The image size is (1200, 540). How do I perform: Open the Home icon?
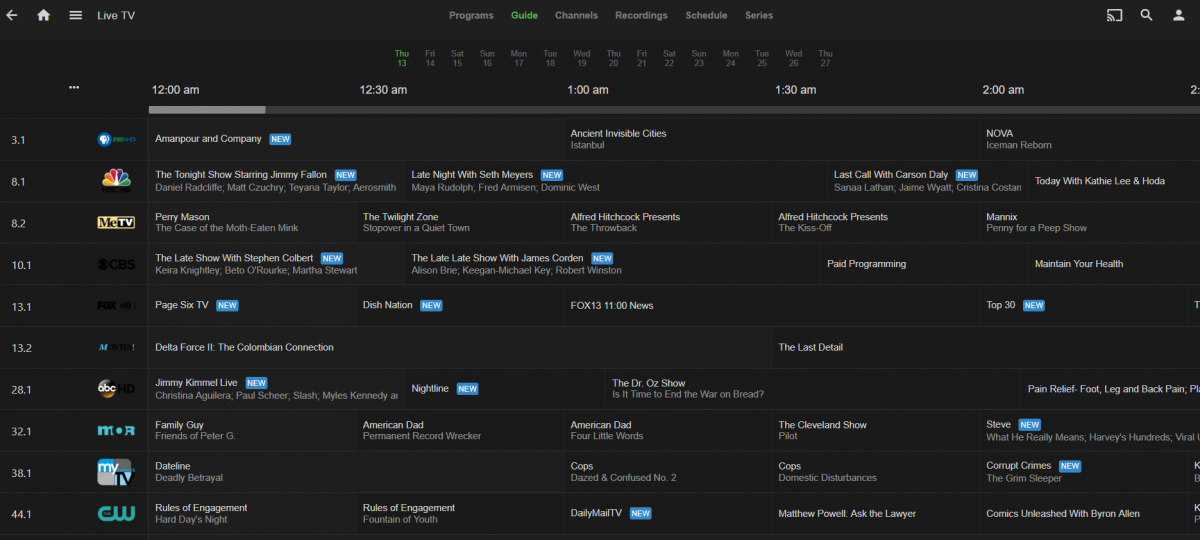43,15
